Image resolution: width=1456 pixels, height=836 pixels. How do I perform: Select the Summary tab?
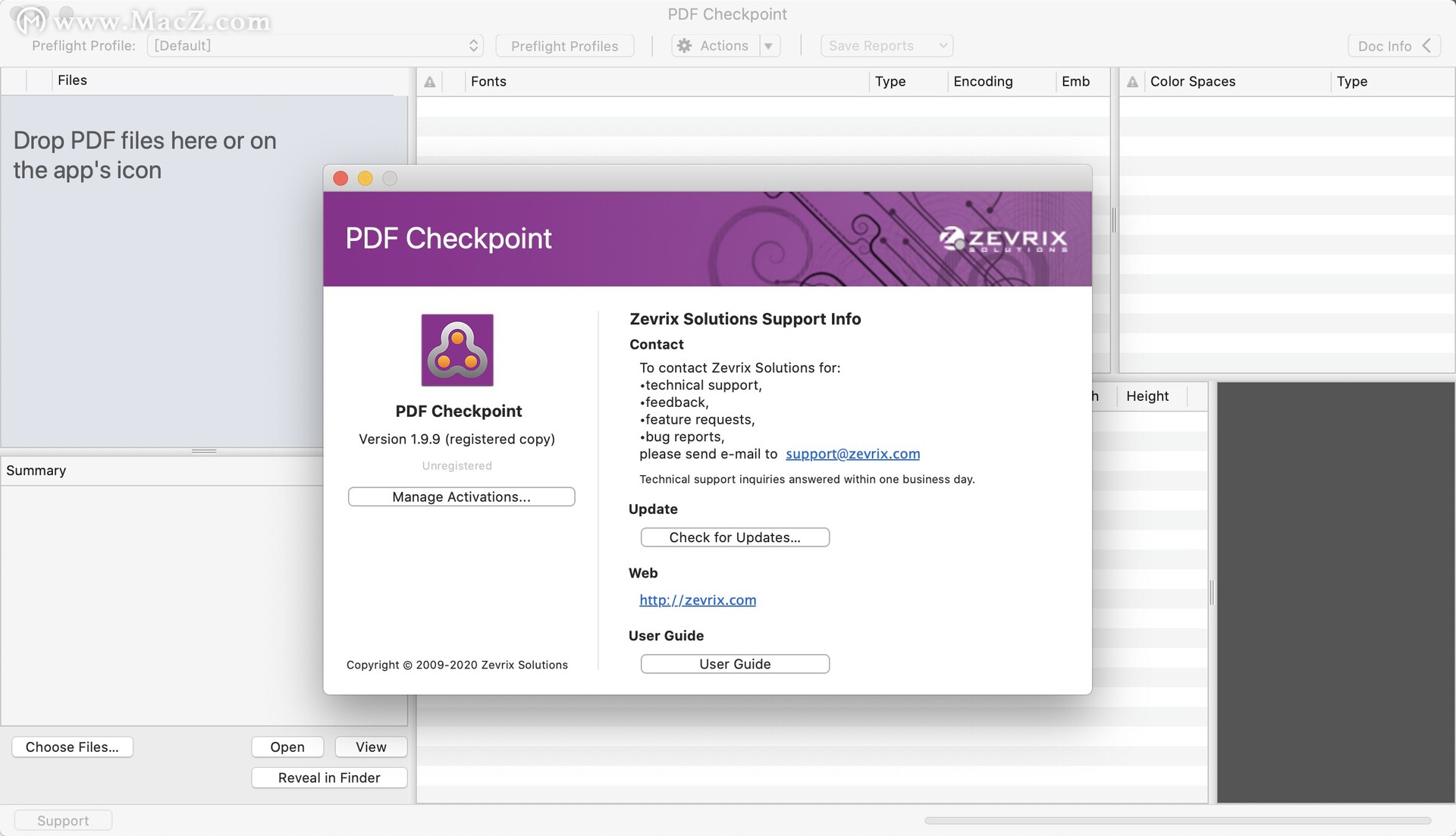click(36, 469)
